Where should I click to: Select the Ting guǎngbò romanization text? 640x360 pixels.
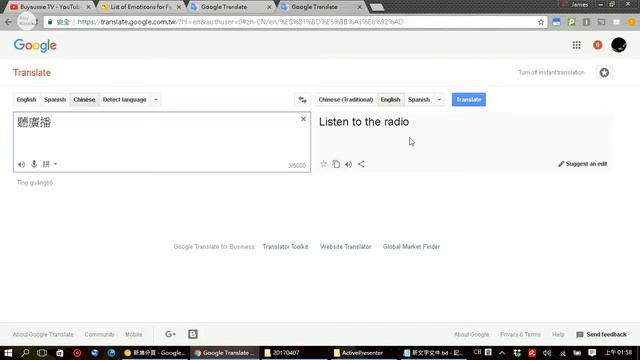35,182
